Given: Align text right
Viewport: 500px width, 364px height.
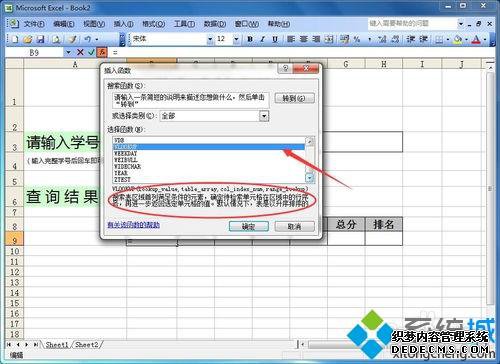Looking at the screenshot, I should 316,39.
